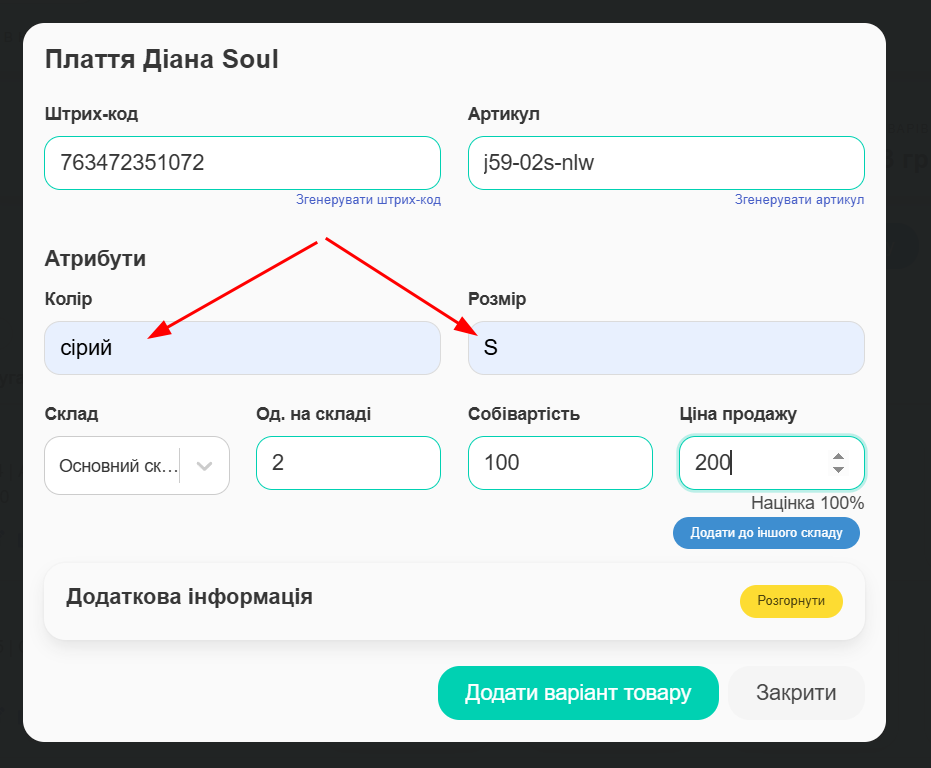Decrease Ціна продажу with down arrow
931x768 pixels.
838,470
